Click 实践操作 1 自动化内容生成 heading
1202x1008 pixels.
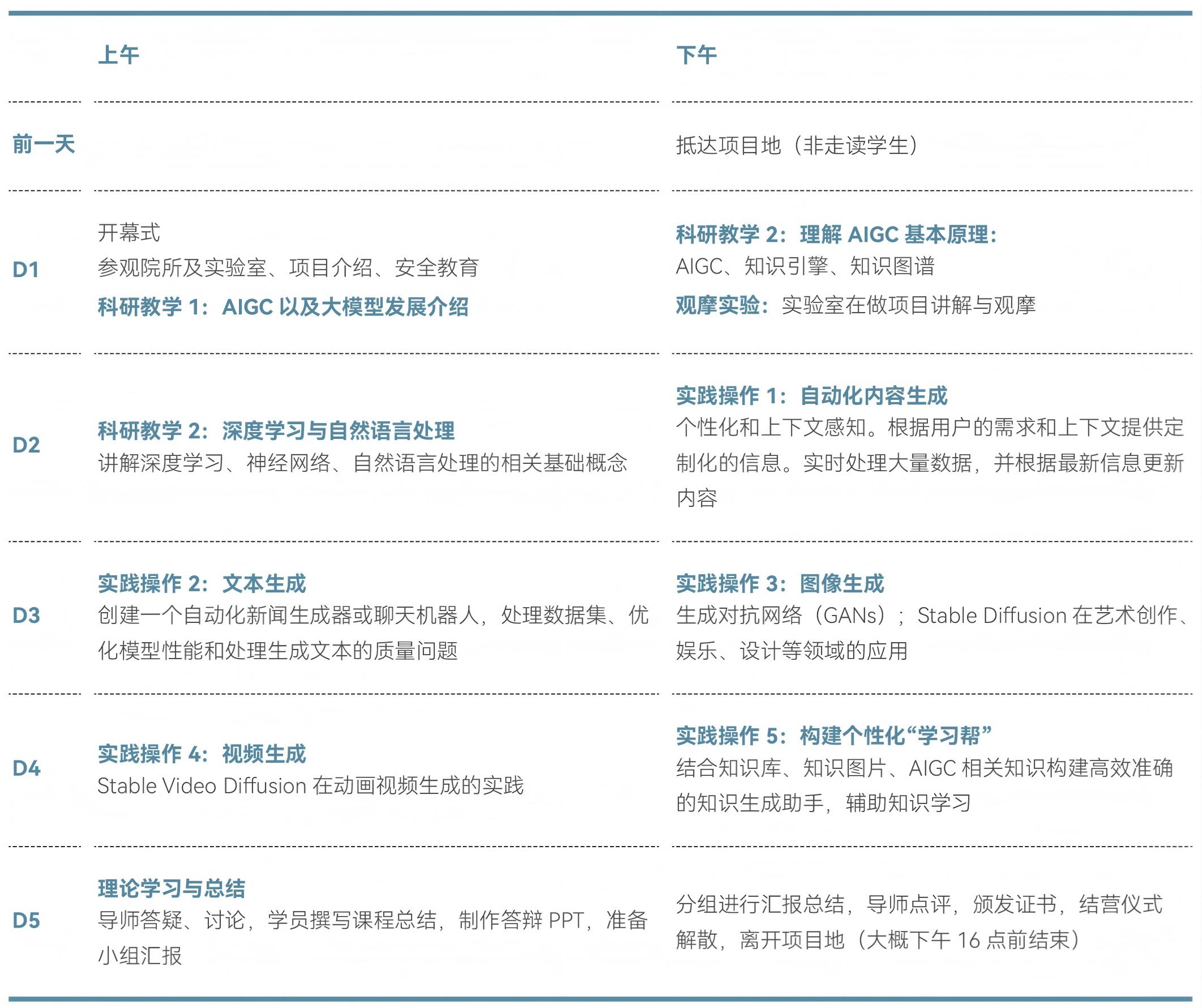[811, 395]
